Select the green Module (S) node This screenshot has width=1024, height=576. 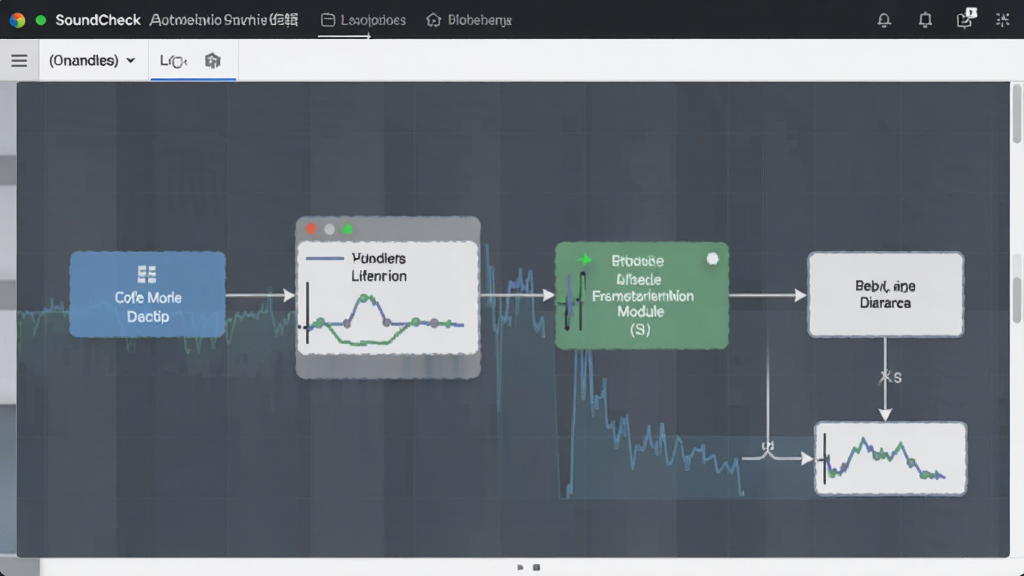(641, 295)
